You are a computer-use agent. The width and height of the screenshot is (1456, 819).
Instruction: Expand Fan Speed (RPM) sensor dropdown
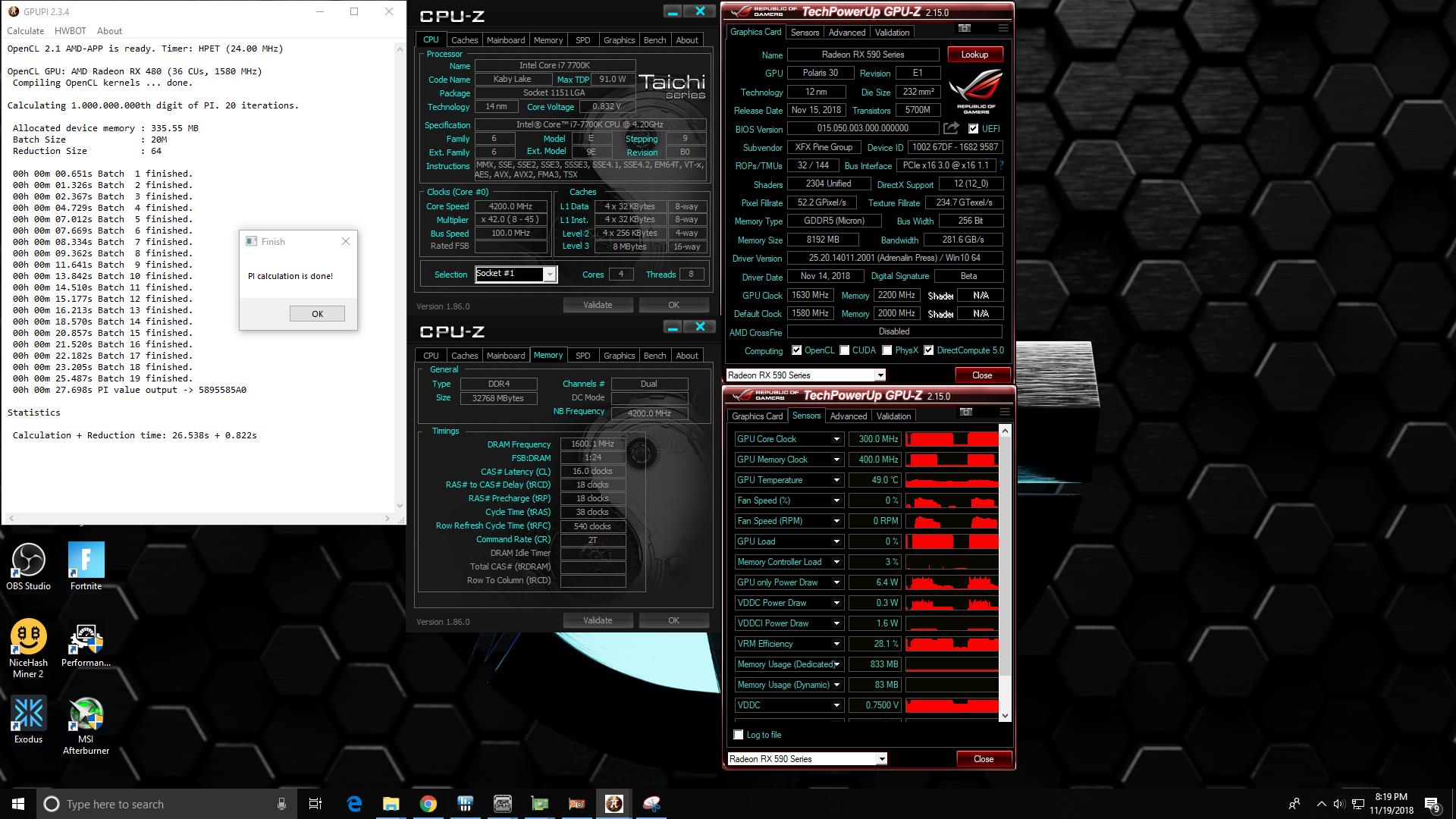(x=836, y=521)
